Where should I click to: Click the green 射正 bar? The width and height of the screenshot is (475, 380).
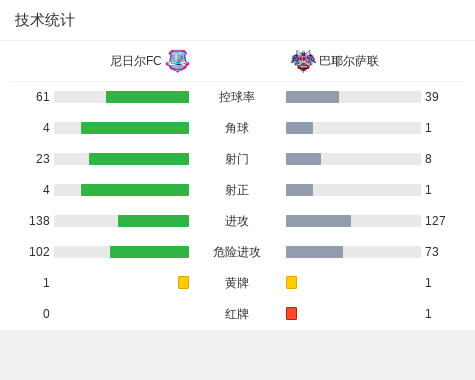click(x=135, y=190)
